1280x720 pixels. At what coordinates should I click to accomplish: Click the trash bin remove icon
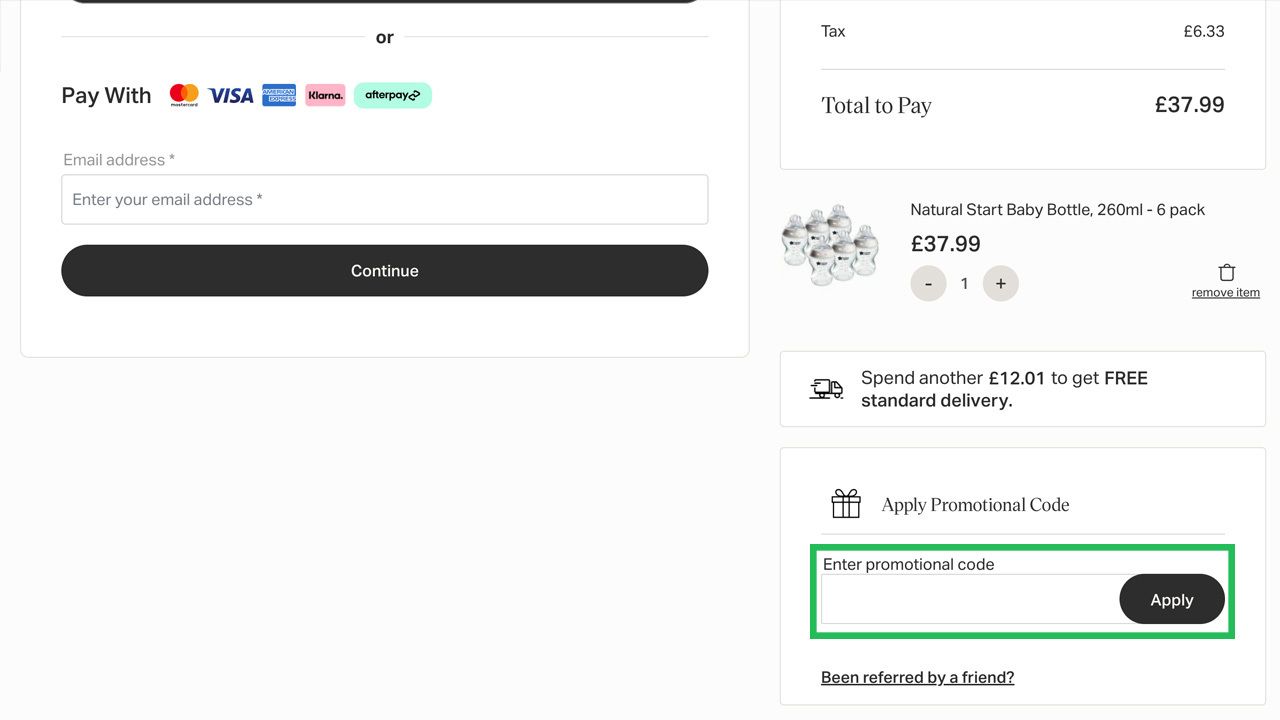(x=1227, y=272)
